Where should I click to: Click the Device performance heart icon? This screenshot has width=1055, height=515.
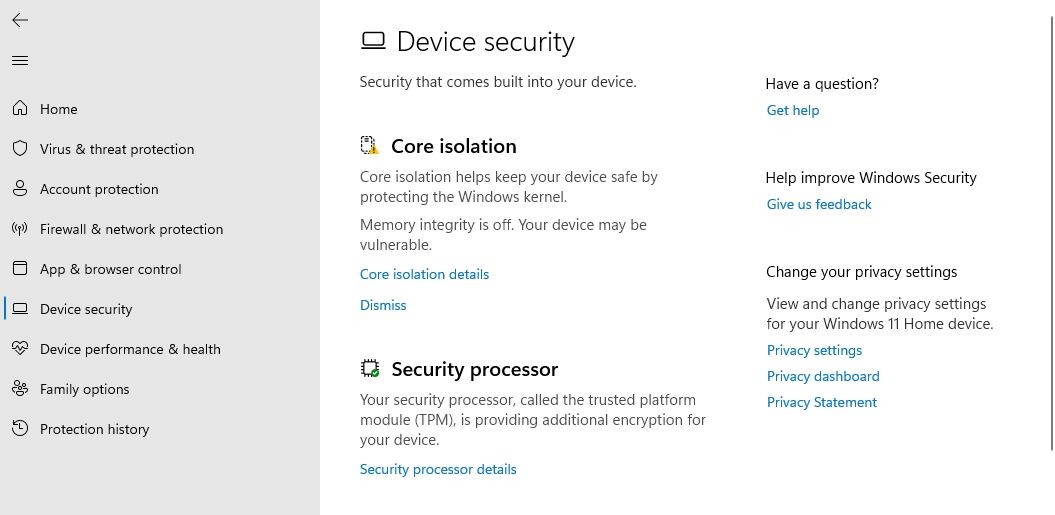coord(20,349)
